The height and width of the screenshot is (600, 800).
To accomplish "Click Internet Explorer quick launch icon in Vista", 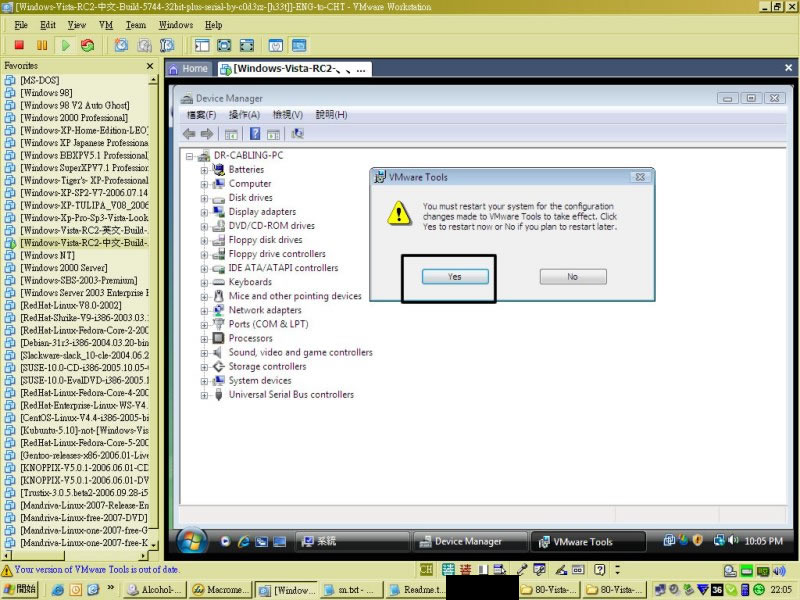I will [243, 541].
